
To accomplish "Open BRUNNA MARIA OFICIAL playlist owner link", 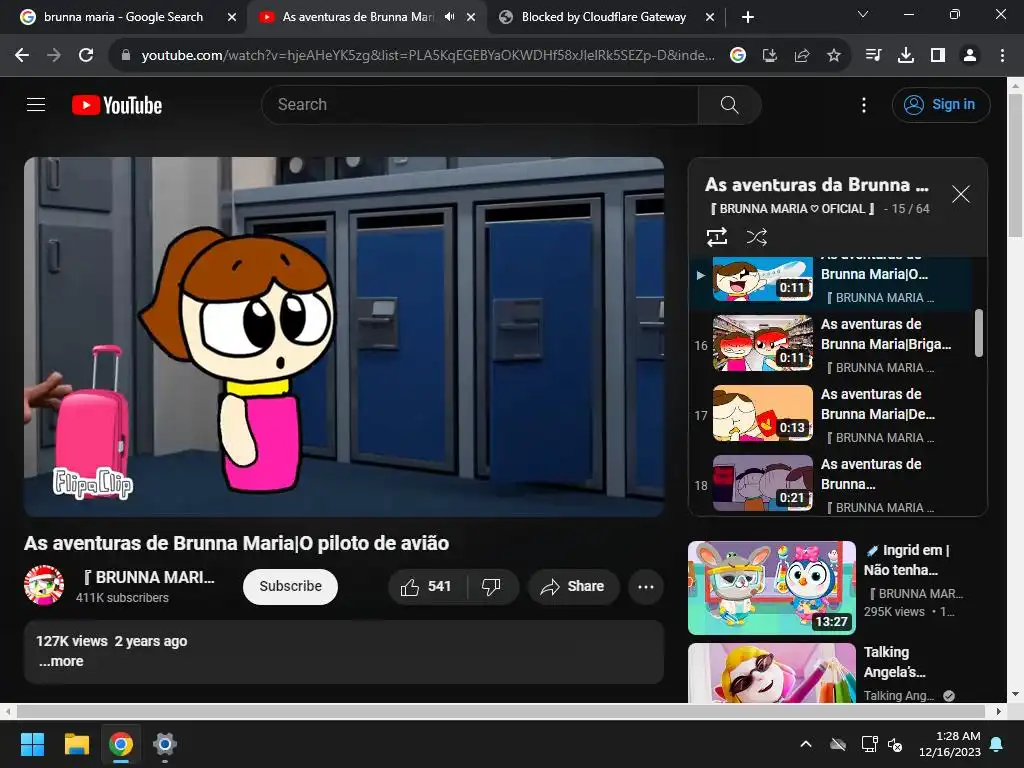I will point(792,209).
